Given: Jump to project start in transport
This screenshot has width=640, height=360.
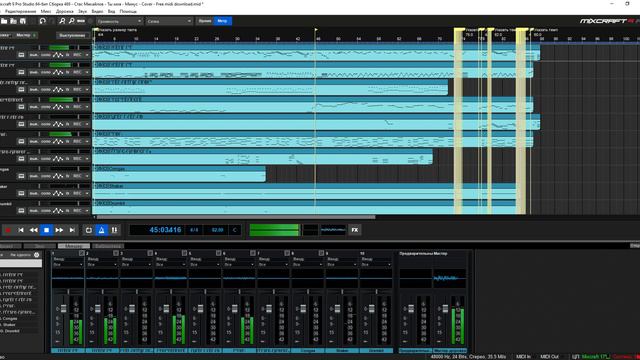Looking at the screenshot, I should pos(21,230).
